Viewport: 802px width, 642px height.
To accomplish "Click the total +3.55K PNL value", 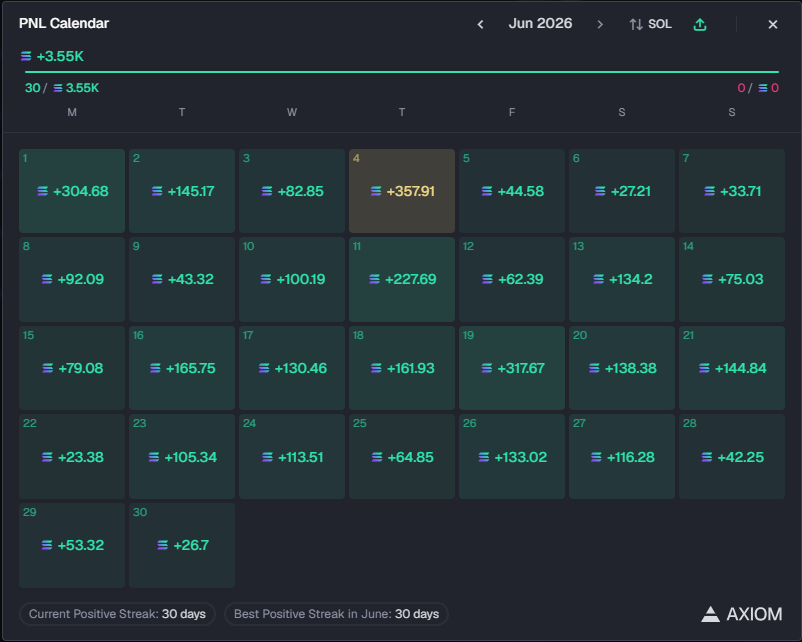I will [52, 56].
